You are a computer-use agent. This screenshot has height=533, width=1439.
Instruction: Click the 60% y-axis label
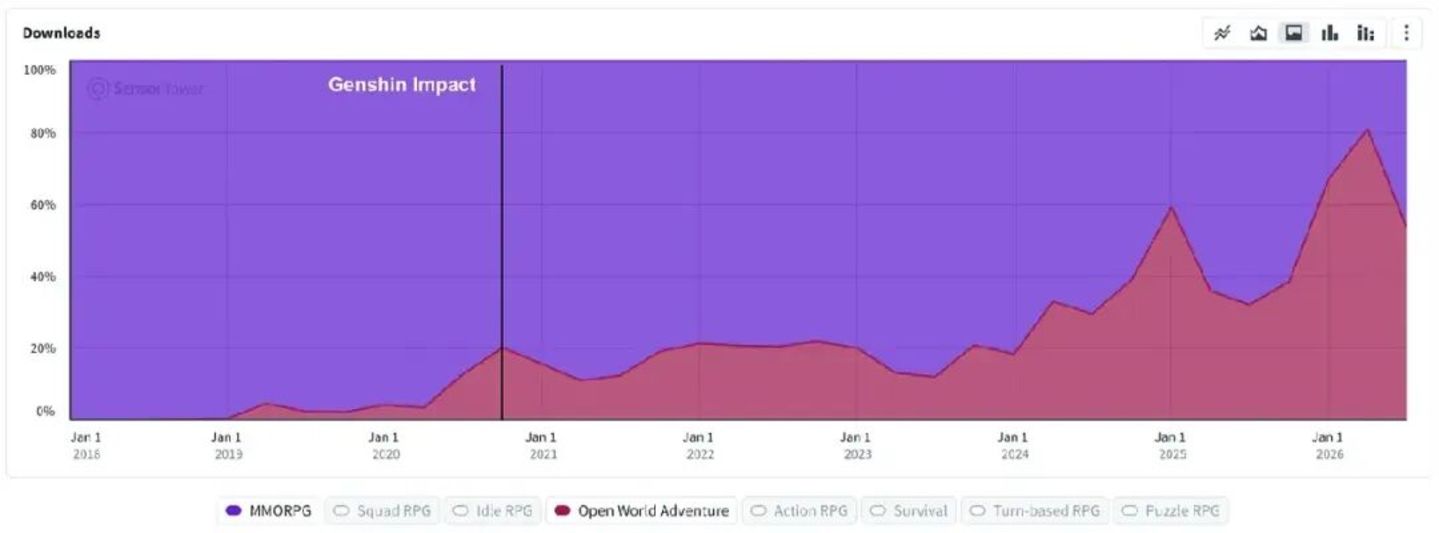pos(41,205)
